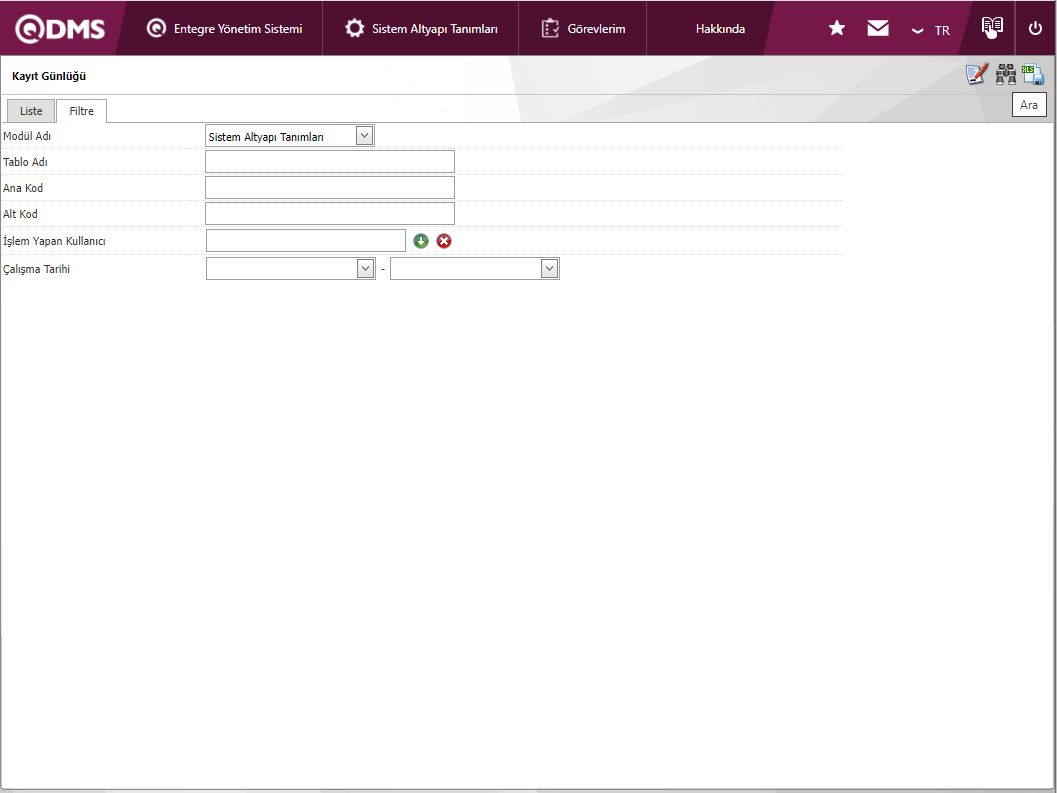The image size is (1057, 793).
Task: Select the Filtre tab
Action: [x=82, y=111]
